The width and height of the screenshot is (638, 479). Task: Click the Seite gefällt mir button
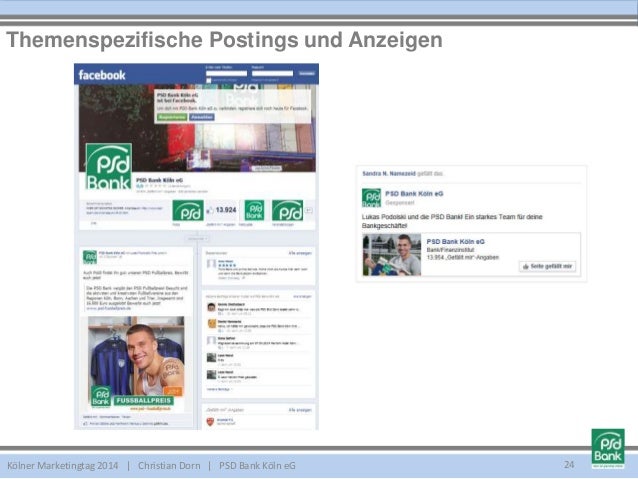[x=548, y=266]
